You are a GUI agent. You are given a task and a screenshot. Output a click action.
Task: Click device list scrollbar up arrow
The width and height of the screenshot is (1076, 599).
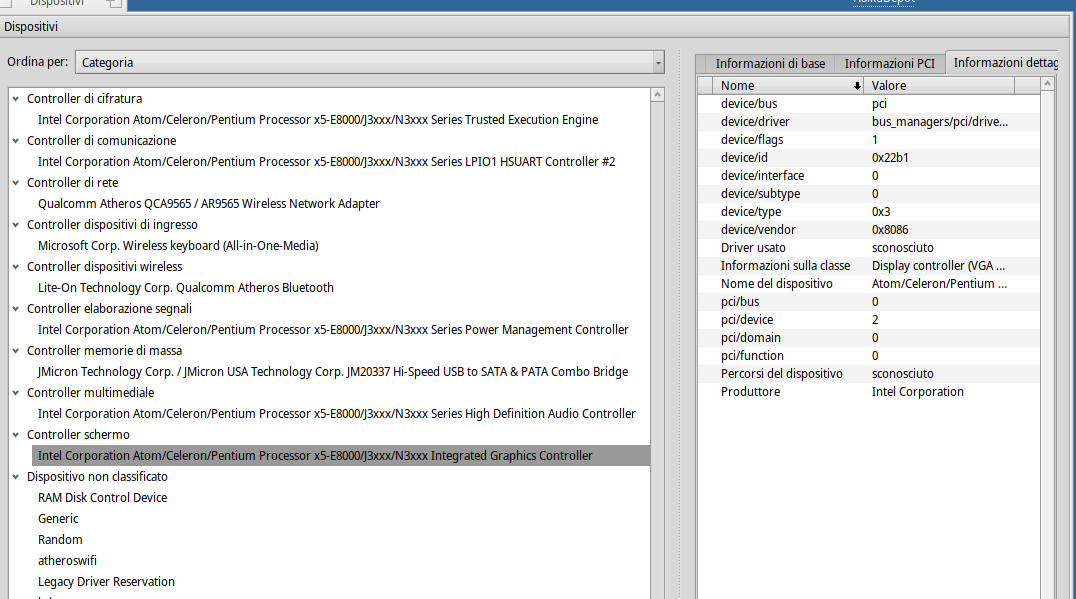(x=657, y=95)
